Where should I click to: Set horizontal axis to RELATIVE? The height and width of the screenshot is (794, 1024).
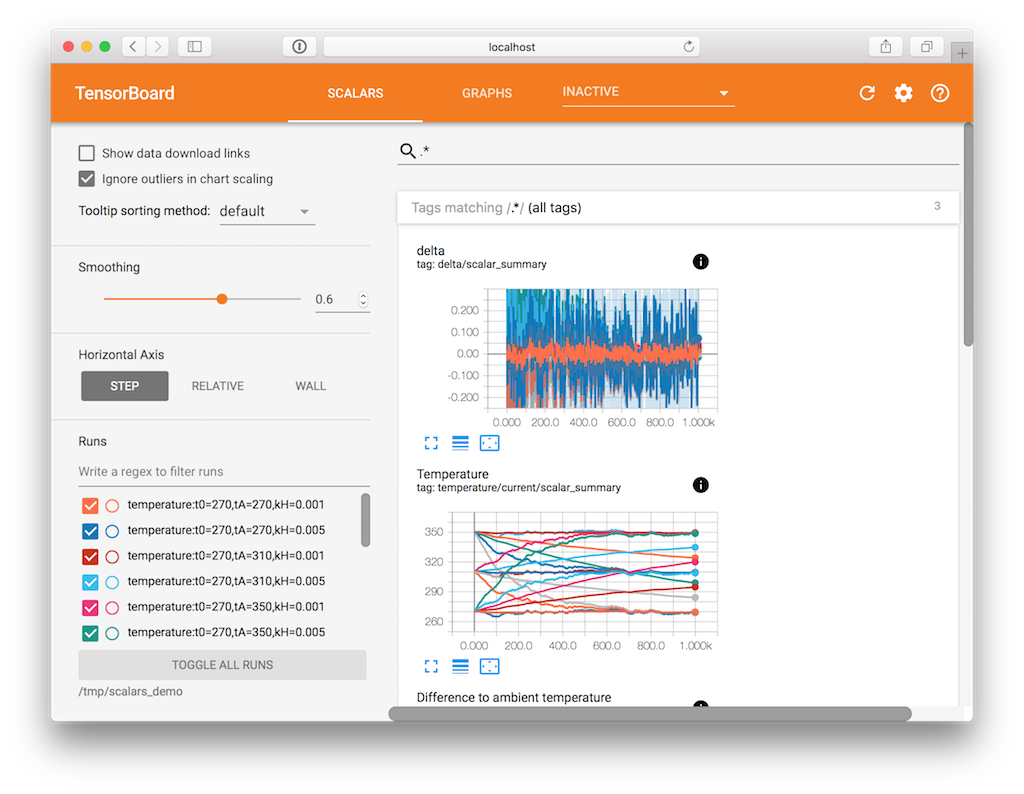coord(217,386)
